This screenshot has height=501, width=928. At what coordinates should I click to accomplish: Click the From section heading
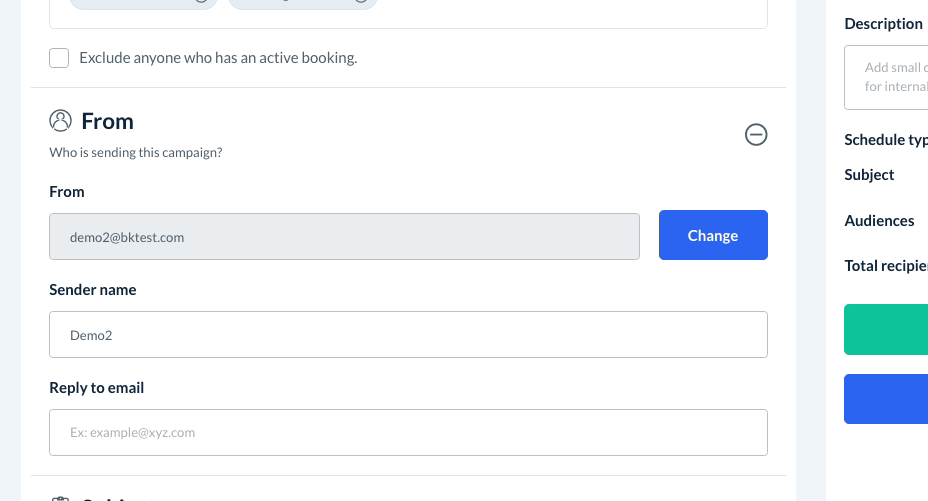tap(107, 122)
